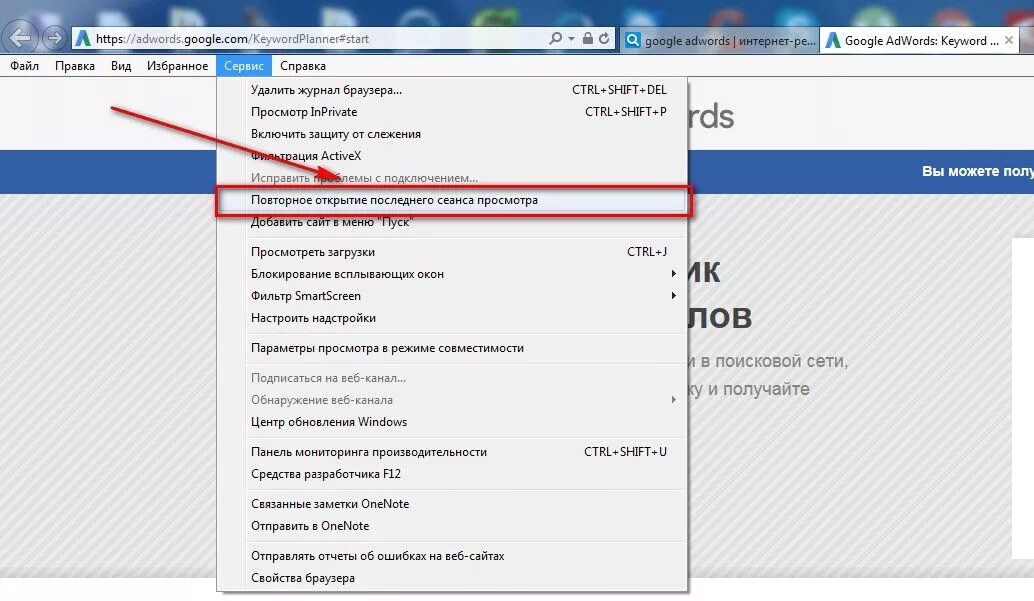Click the security lock icon
Image resolution: width=1034 pixels, height=601 pixels.
(x=587, y=38)
